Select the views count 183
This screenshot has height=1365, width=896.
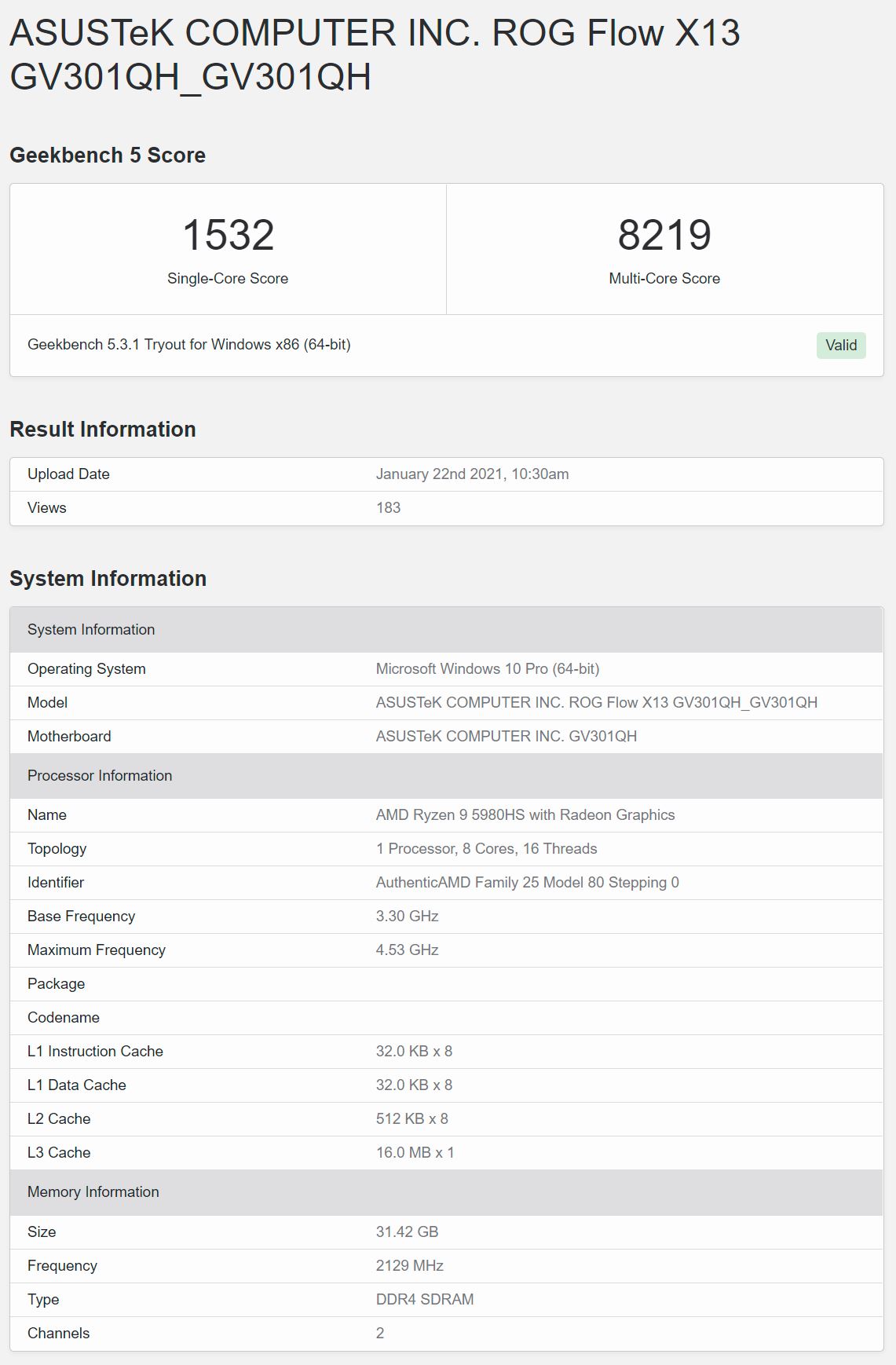pyautogui.click(x=388, y=508)
